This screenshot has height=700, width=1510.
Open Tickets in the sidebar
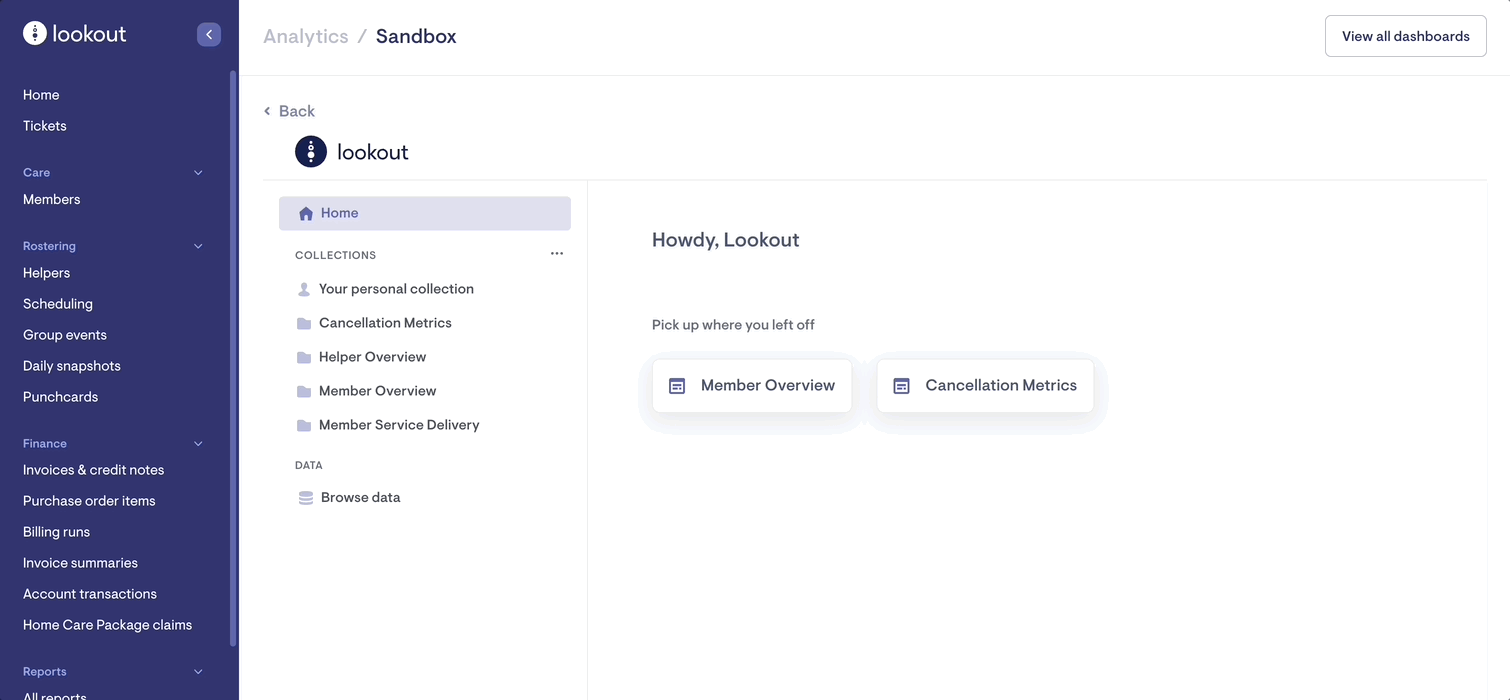45,126
